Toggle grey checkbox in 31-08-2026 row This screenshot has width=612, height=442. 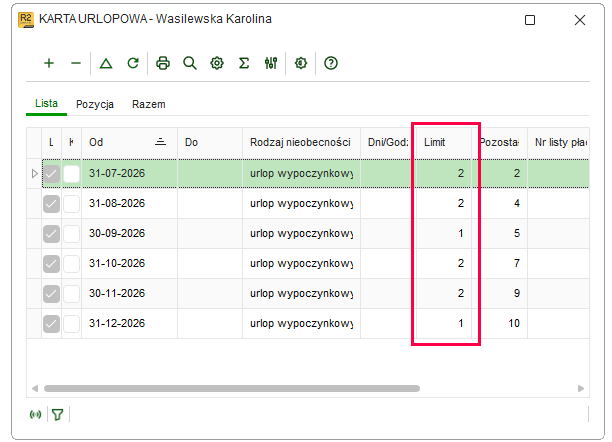[x=51, y=204]
